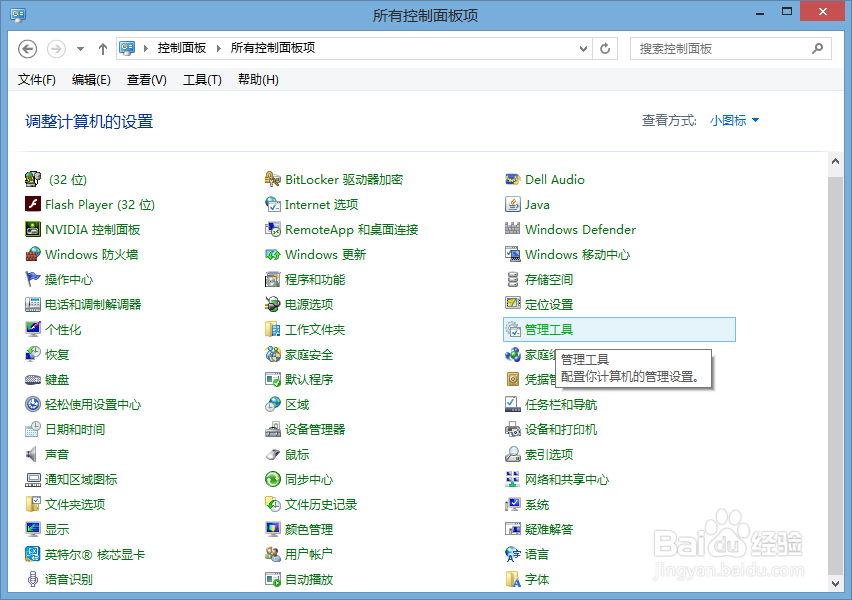Click the 程序和功能 icon
852x600 pixels.
click(x=272, y=279)
